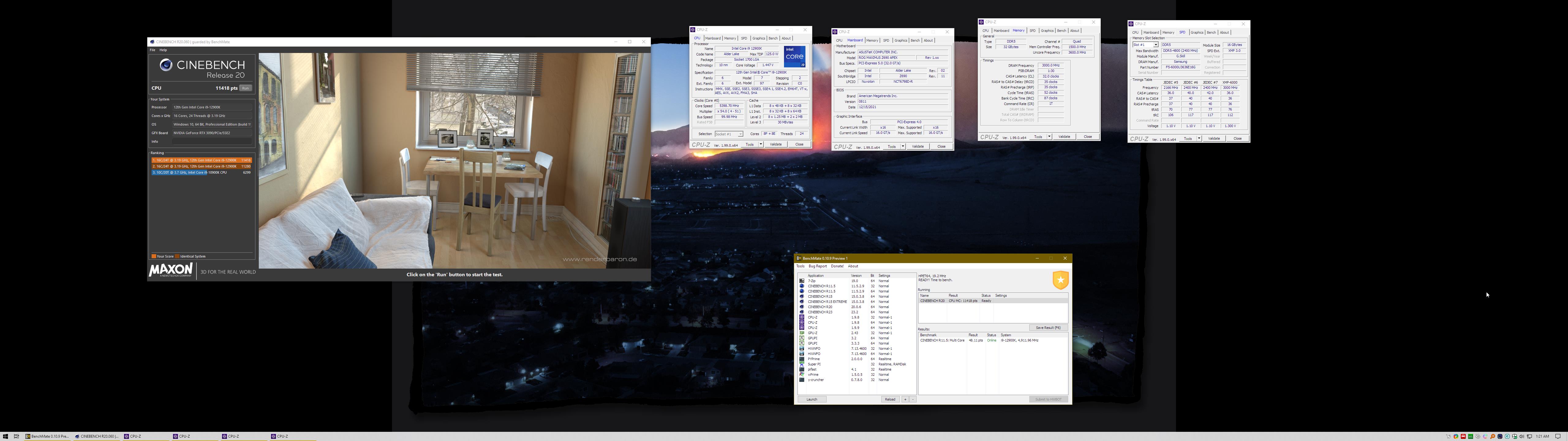Select the GPUPI 3.3.3 row icon
Screen dimensions: 1568x441
[802, 344]
